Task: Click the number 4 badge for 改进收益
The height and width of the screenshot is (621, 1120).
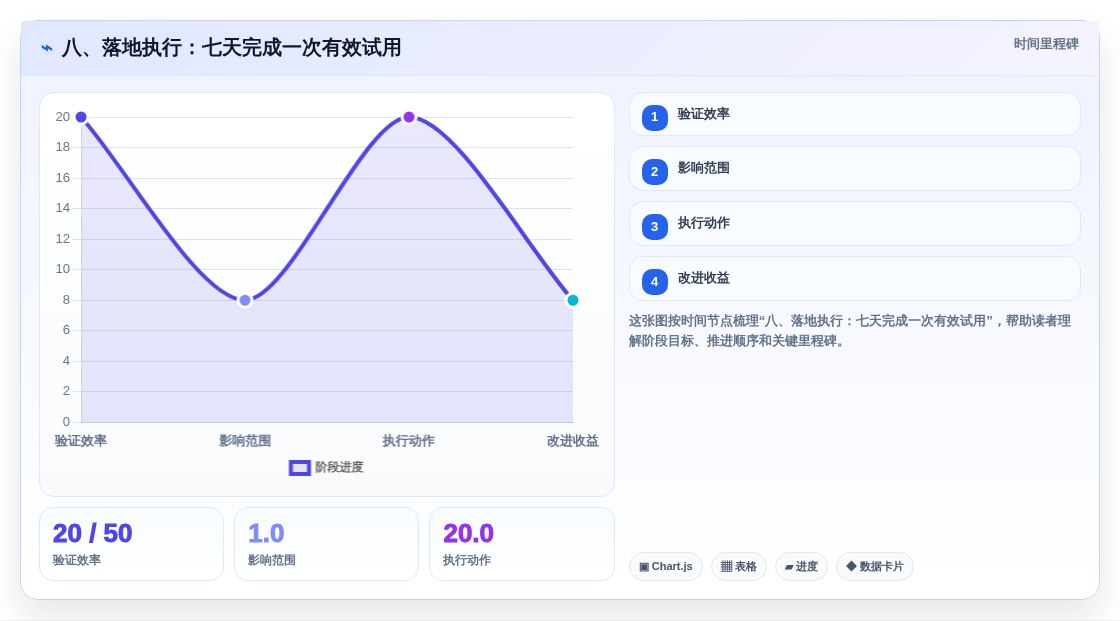Action: click(x=654, y=282)
